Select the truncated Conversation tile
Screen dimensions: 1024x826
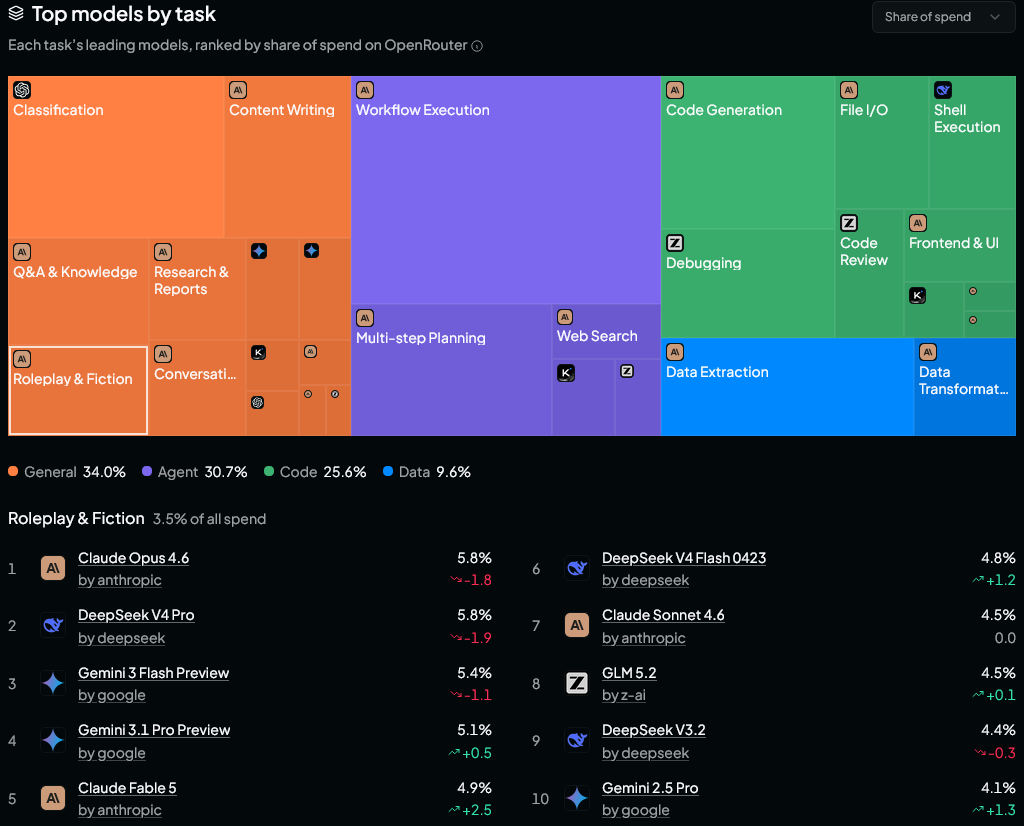tap(197, 388)
